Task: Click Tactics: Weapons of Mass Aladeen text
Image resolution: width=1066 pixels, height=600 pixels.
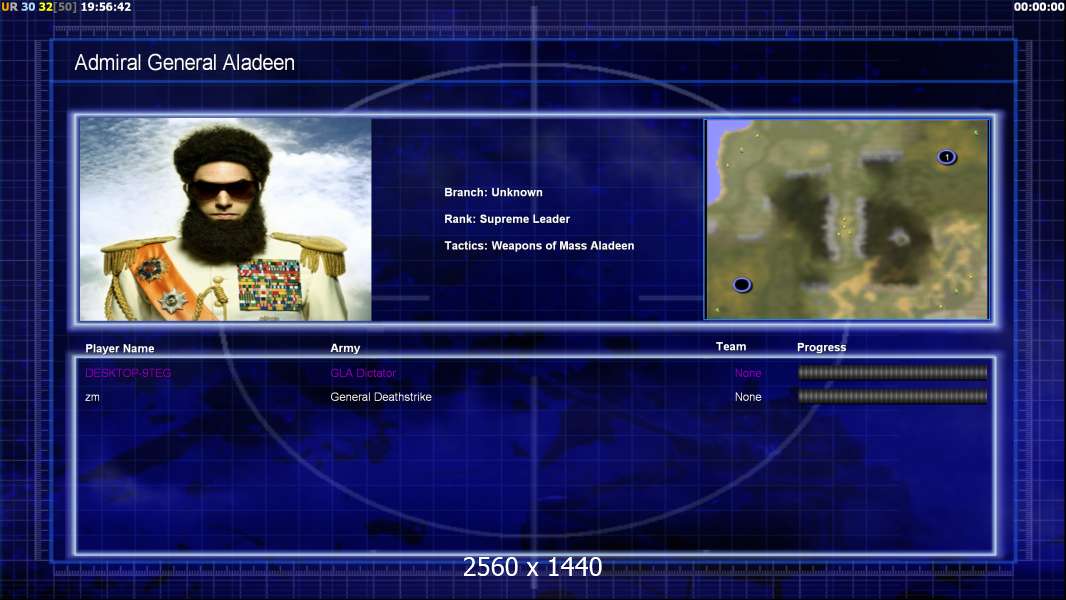Action: (x=538, y=245)
